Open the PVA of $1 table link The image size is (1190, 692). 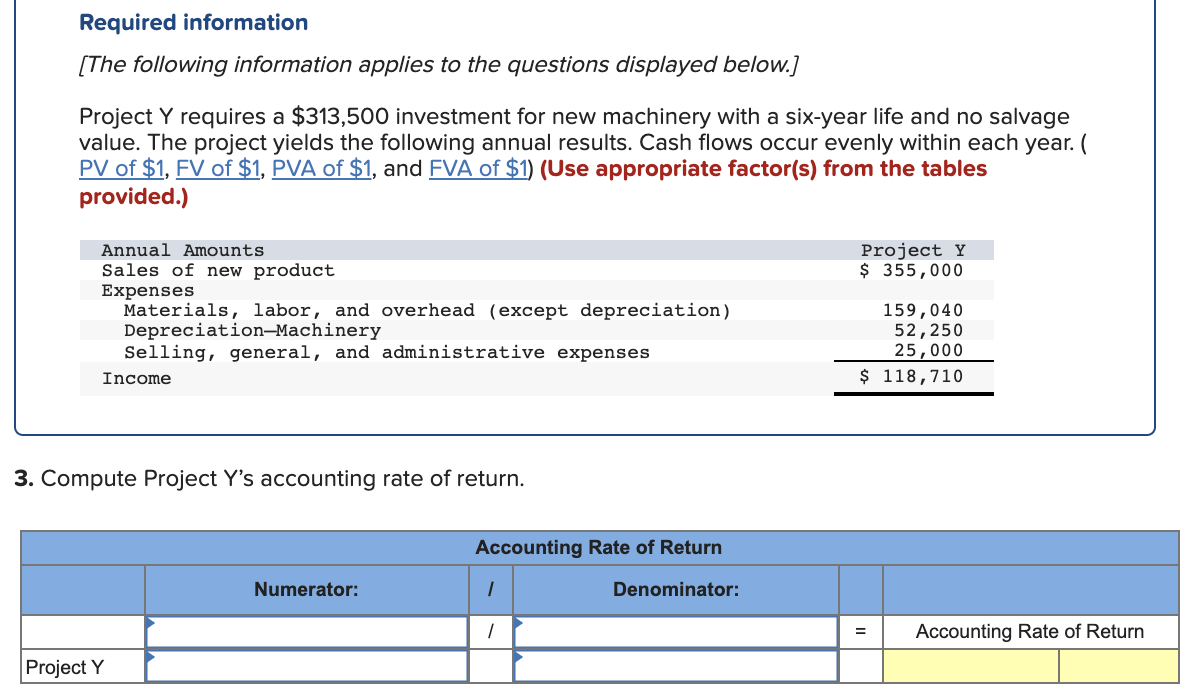click(320, 168)
